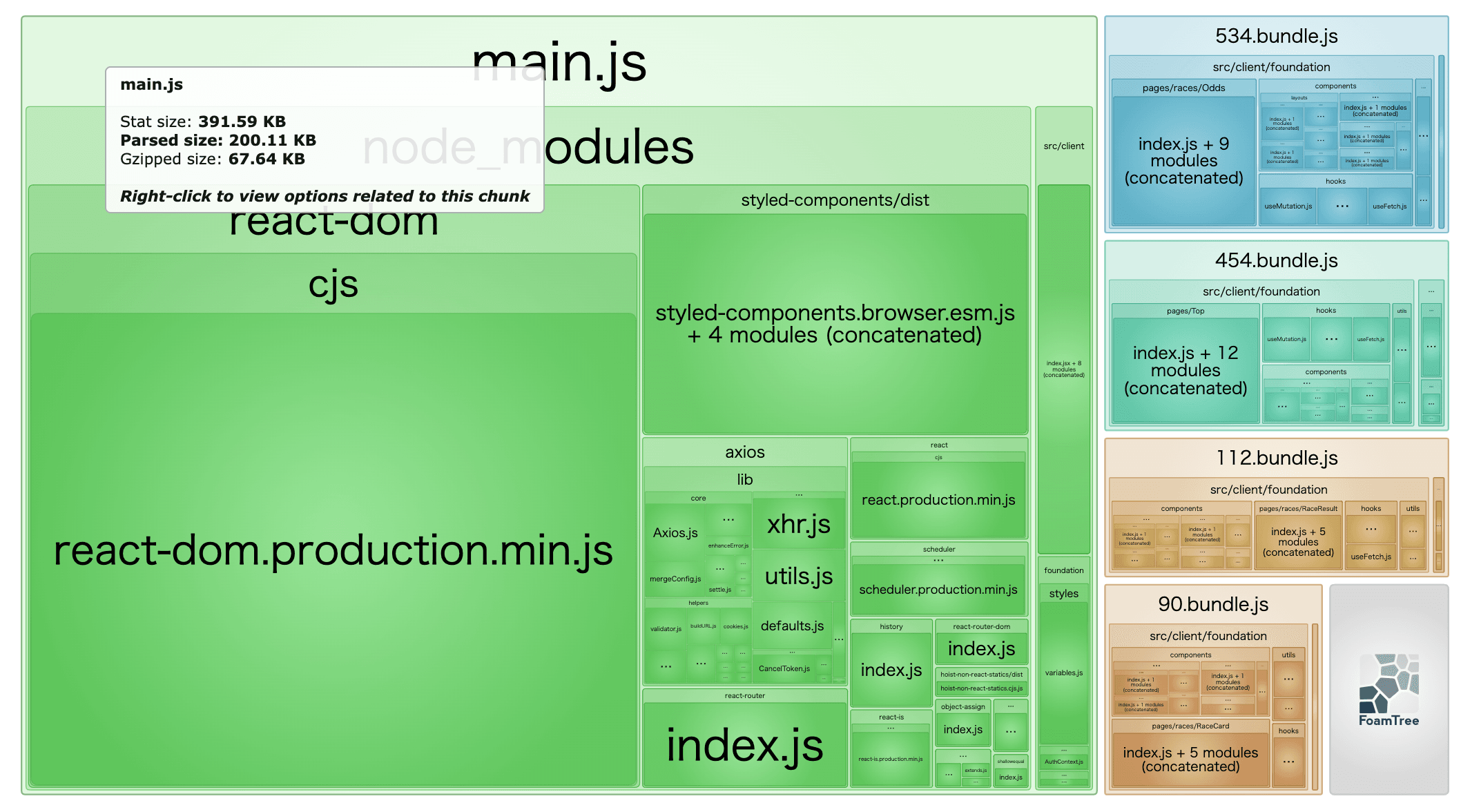Click useMutation.js in 534 bundle hooks

[x=1288, y=206]
